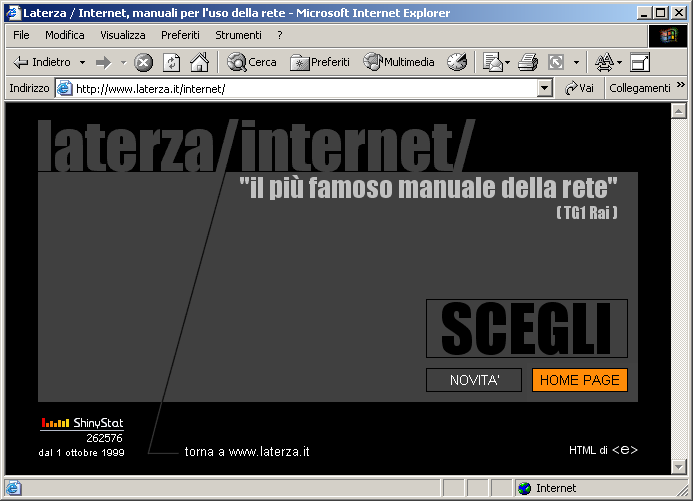Click the quote "il più famoso manuale della rete"
Viewport: 693px width, 501px height.
(428, 187)
